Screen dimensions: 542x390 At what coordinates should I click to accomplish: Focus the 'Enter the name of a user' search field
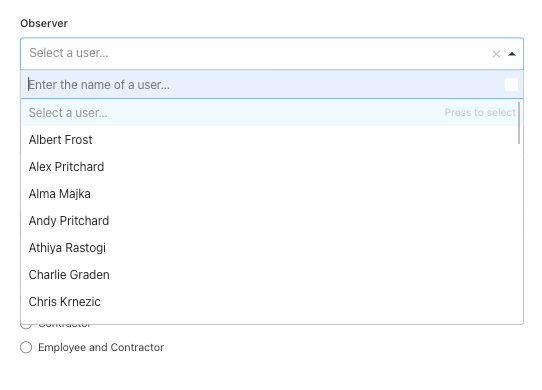pyautogui.click(x=272, y=85)
